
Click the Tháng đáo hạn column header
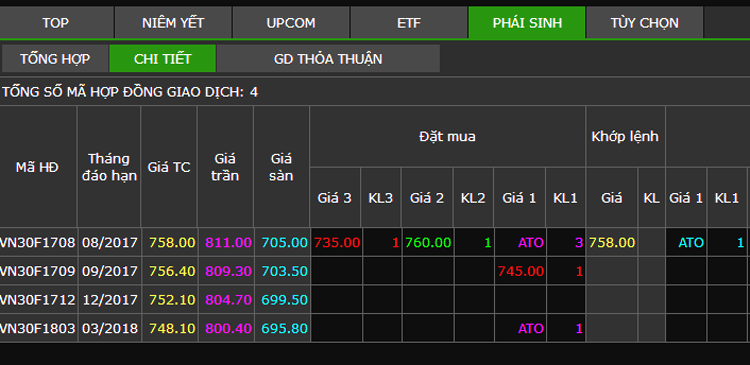pyautogui.click(x=109, y=167)
